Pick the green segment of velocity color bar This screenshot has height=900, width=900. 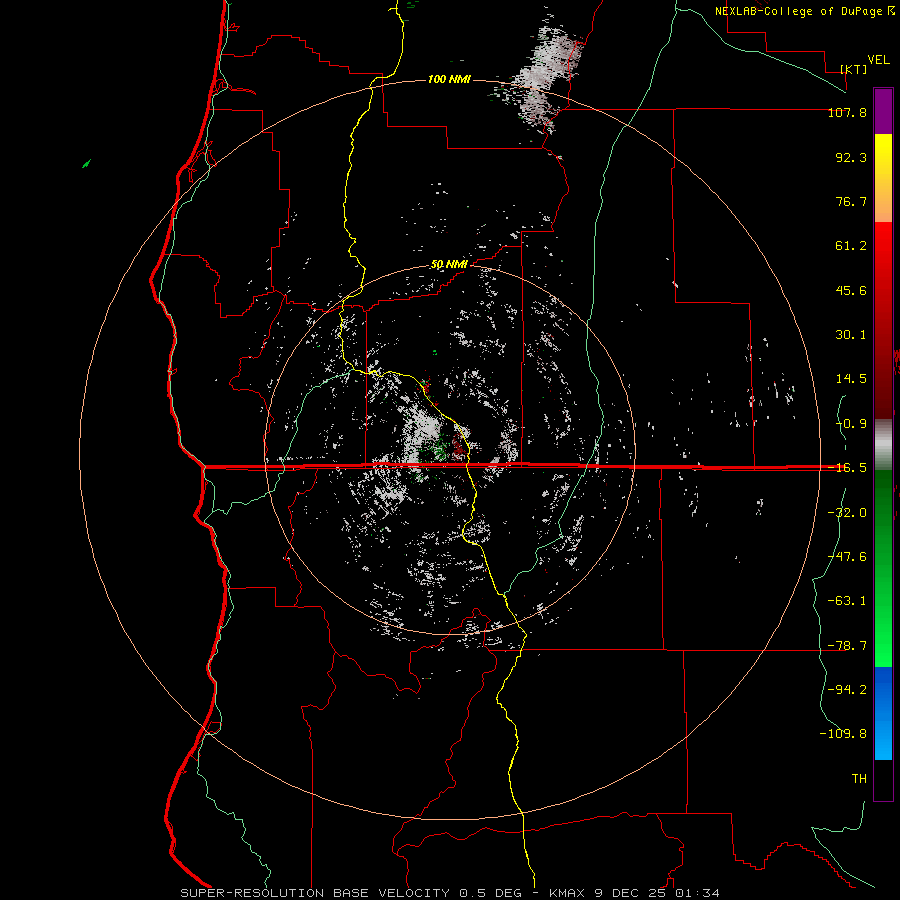point(883,568)
